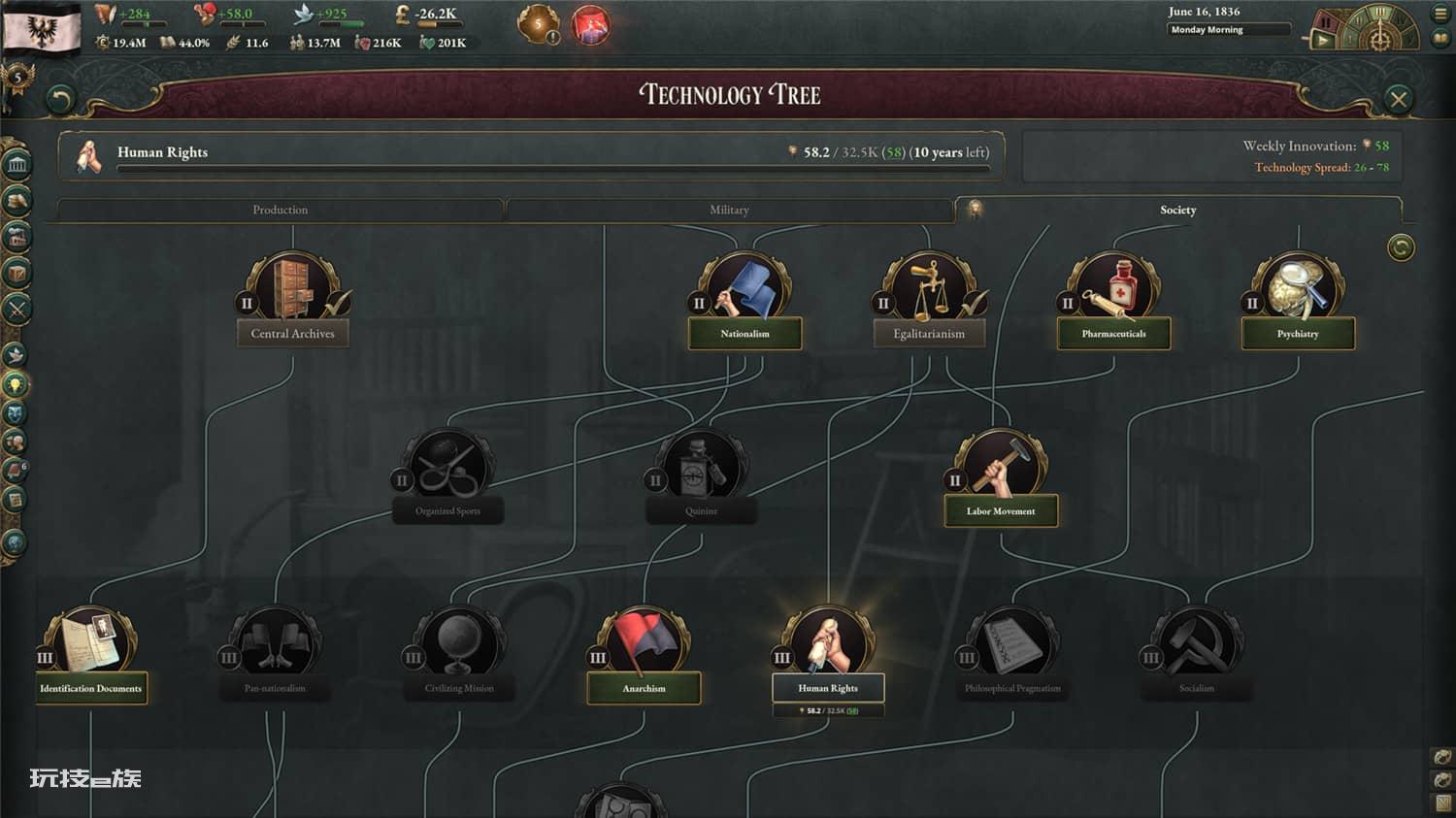Open the Identification Documents technology
1456x818 pixels.
pos(91,641)
